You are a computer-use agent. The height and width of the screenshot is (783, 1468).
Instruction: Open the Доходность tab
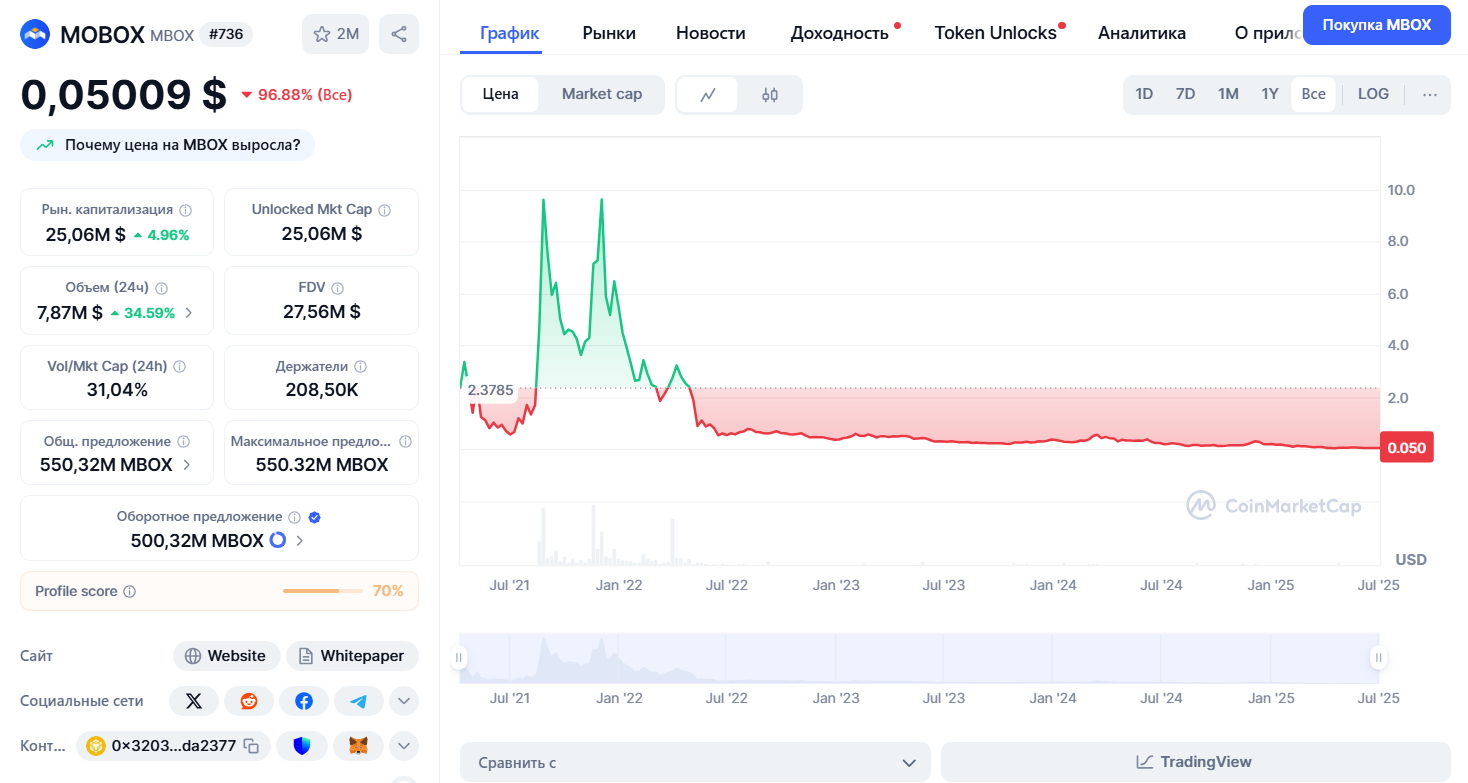click(x=840, y=33)
